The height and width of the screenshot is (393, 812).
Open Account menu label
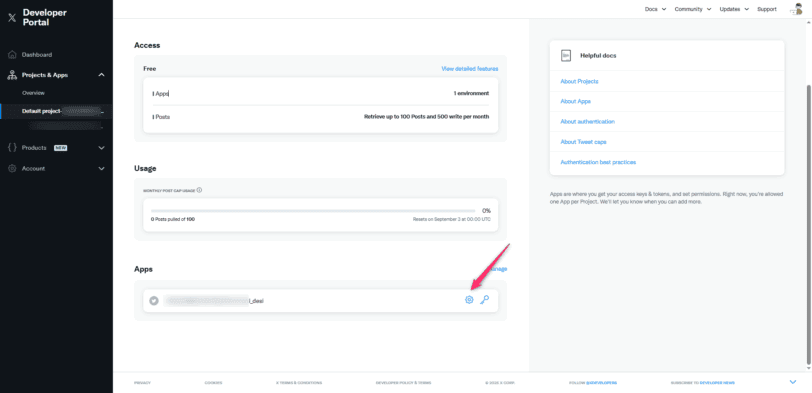tap(33, 168)
